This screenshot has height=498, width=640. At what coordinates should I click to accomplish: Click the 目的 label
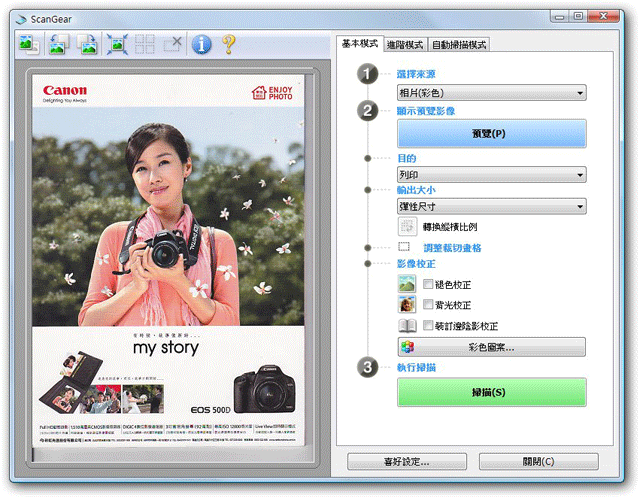[407, 158]
